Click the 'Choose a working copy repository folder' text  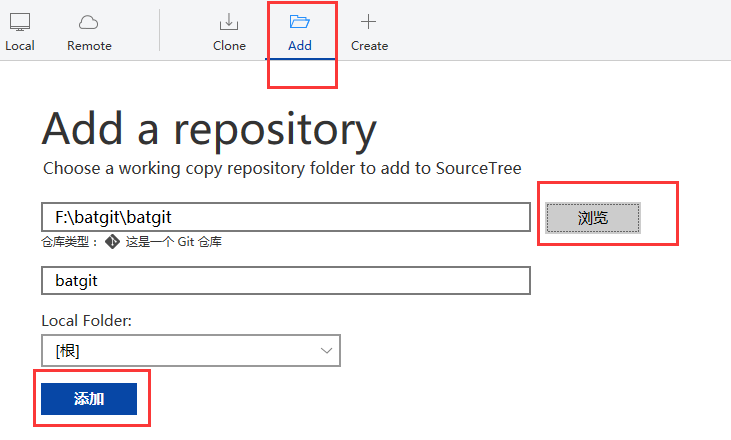coord(282,168)
